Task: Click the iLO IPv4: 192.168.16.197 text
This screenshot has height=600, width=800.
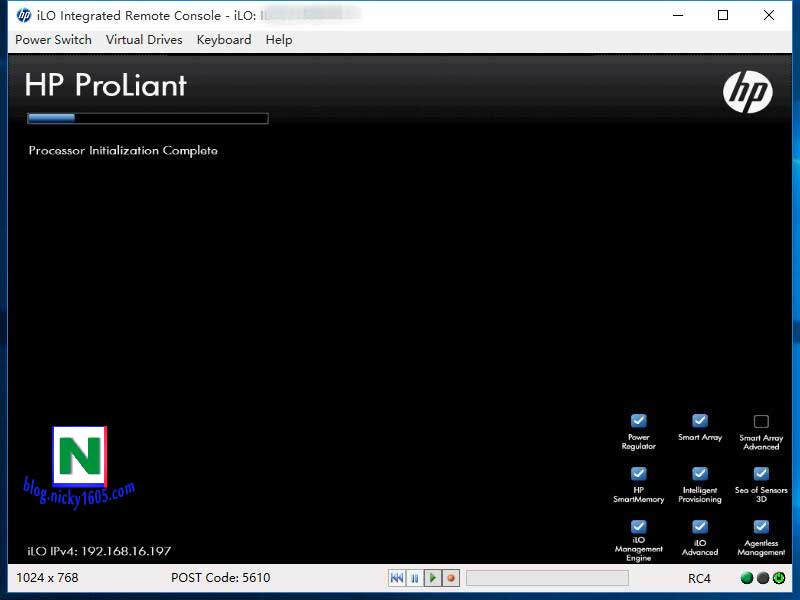Action: point(99,551)
